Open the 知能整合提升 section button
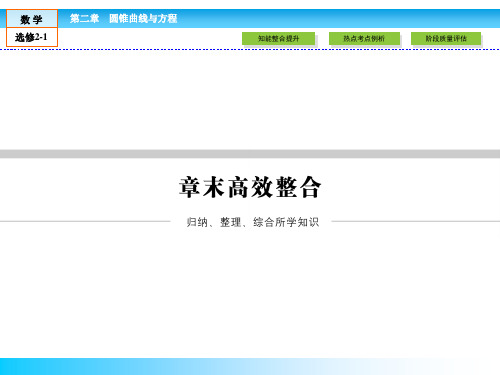Screen dimensions: 500x375 (x=278, y=38)
